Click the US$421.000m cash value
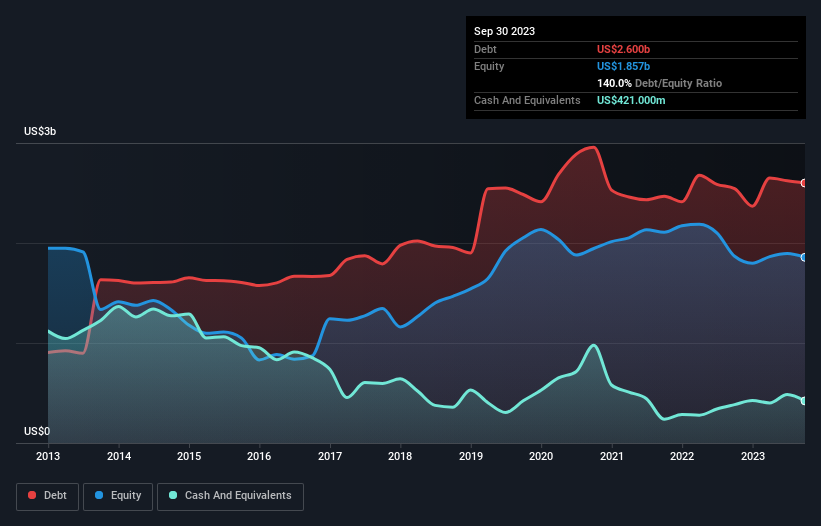The height and width of the screenshot is (526, 821). [x=631, y=100]
